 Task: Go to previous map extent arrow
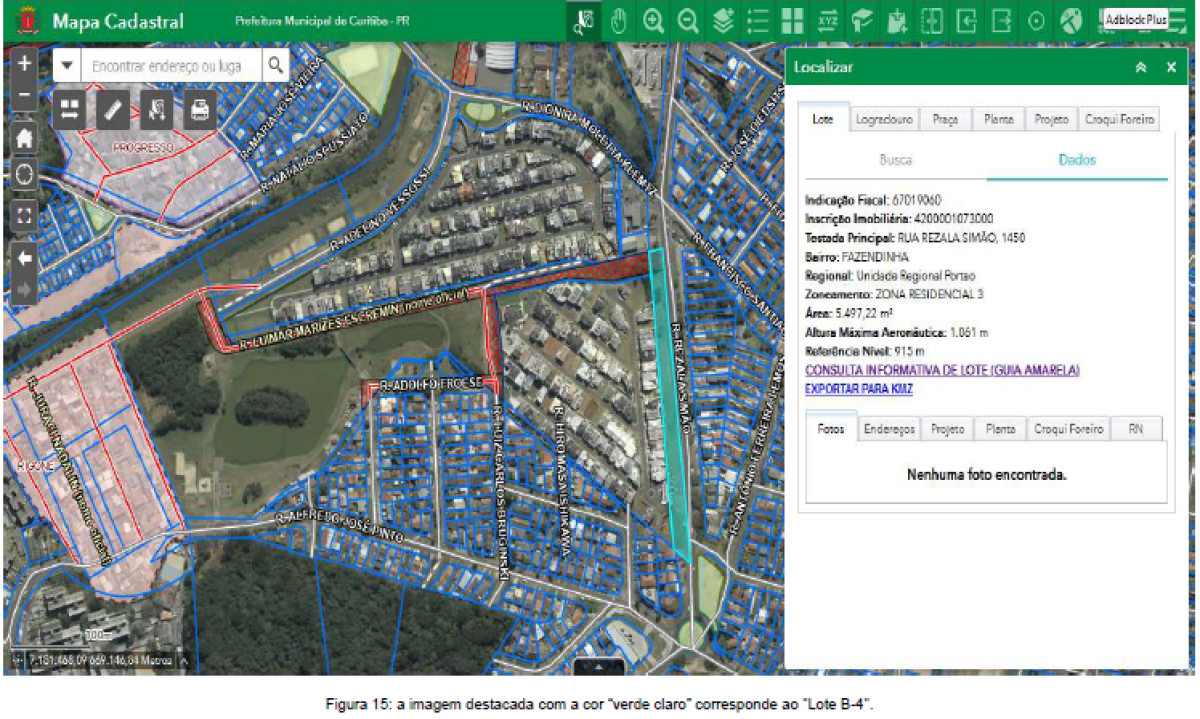click(25, 258)
